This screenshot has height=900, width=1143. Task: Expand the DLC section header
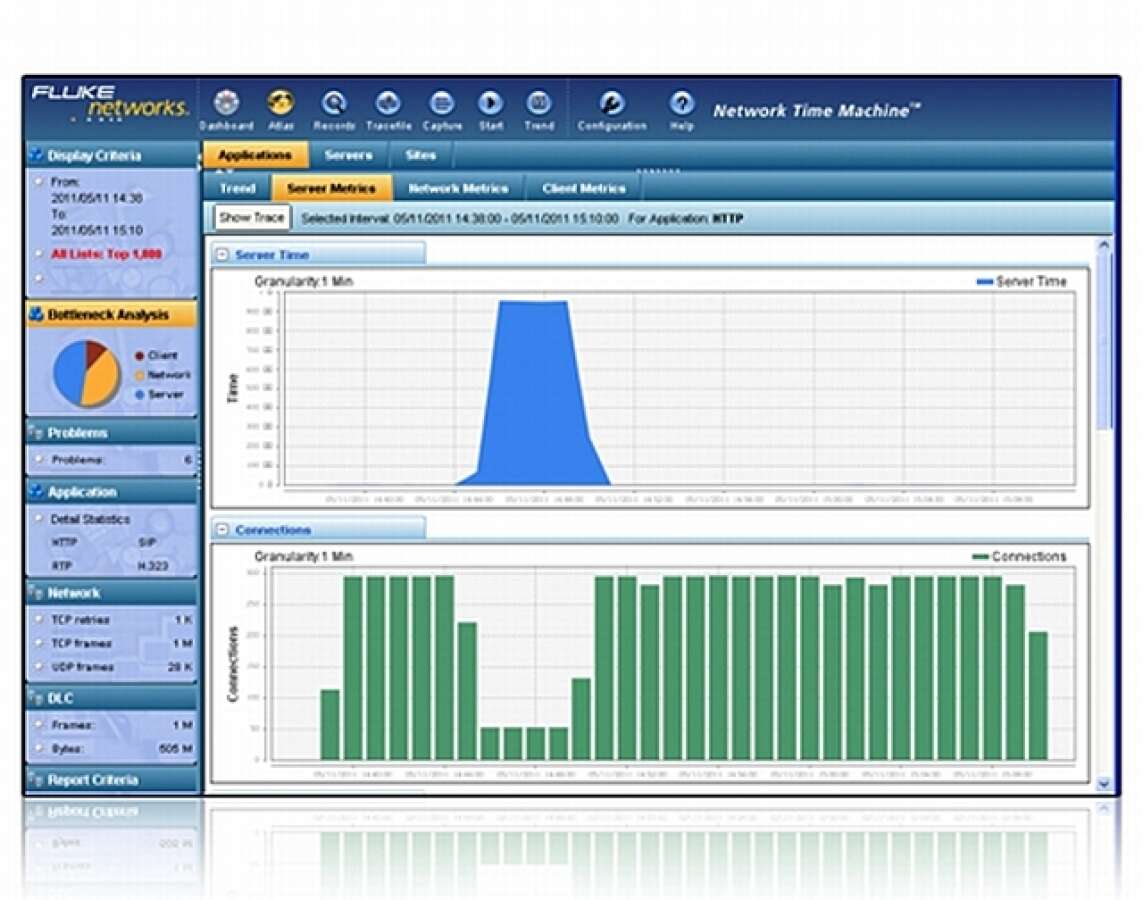(112, 698)
